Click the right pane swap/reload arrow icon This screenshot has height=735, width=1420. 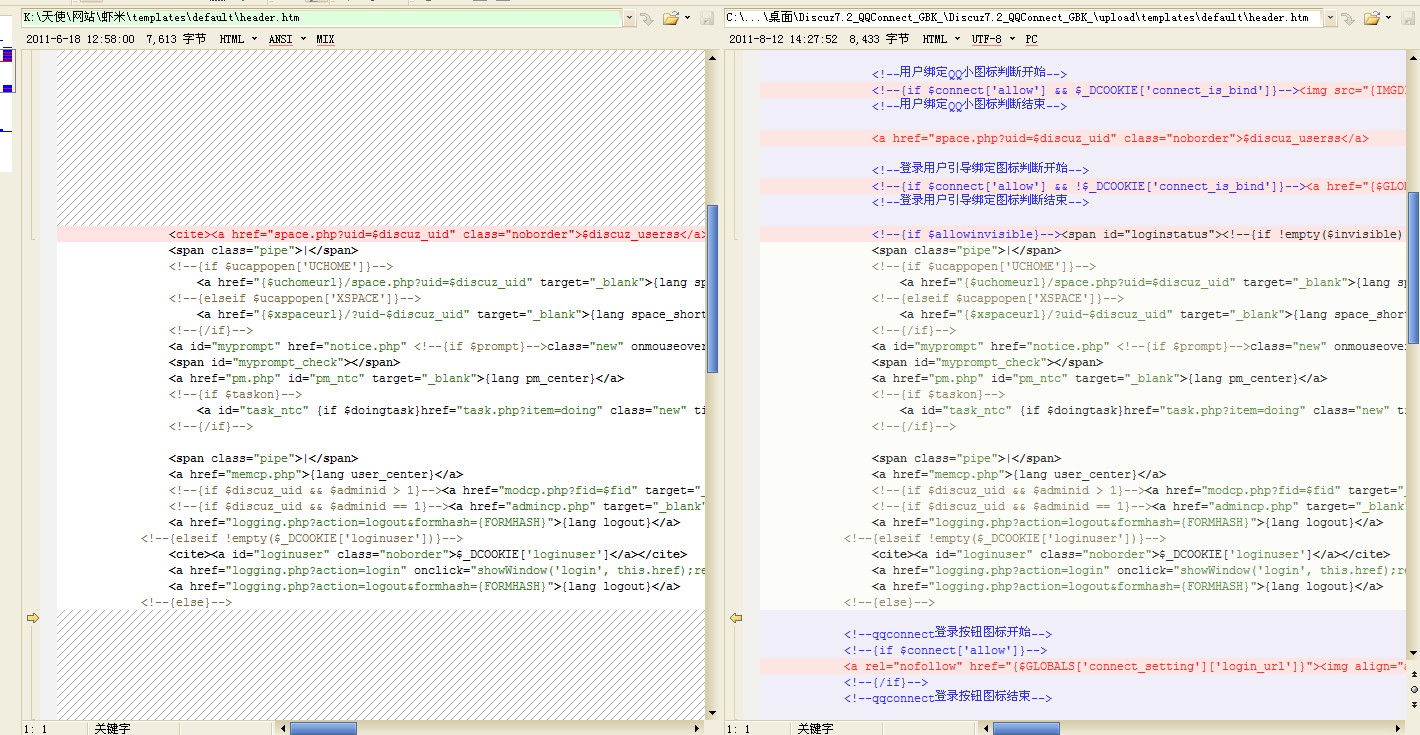point(1347,18)
